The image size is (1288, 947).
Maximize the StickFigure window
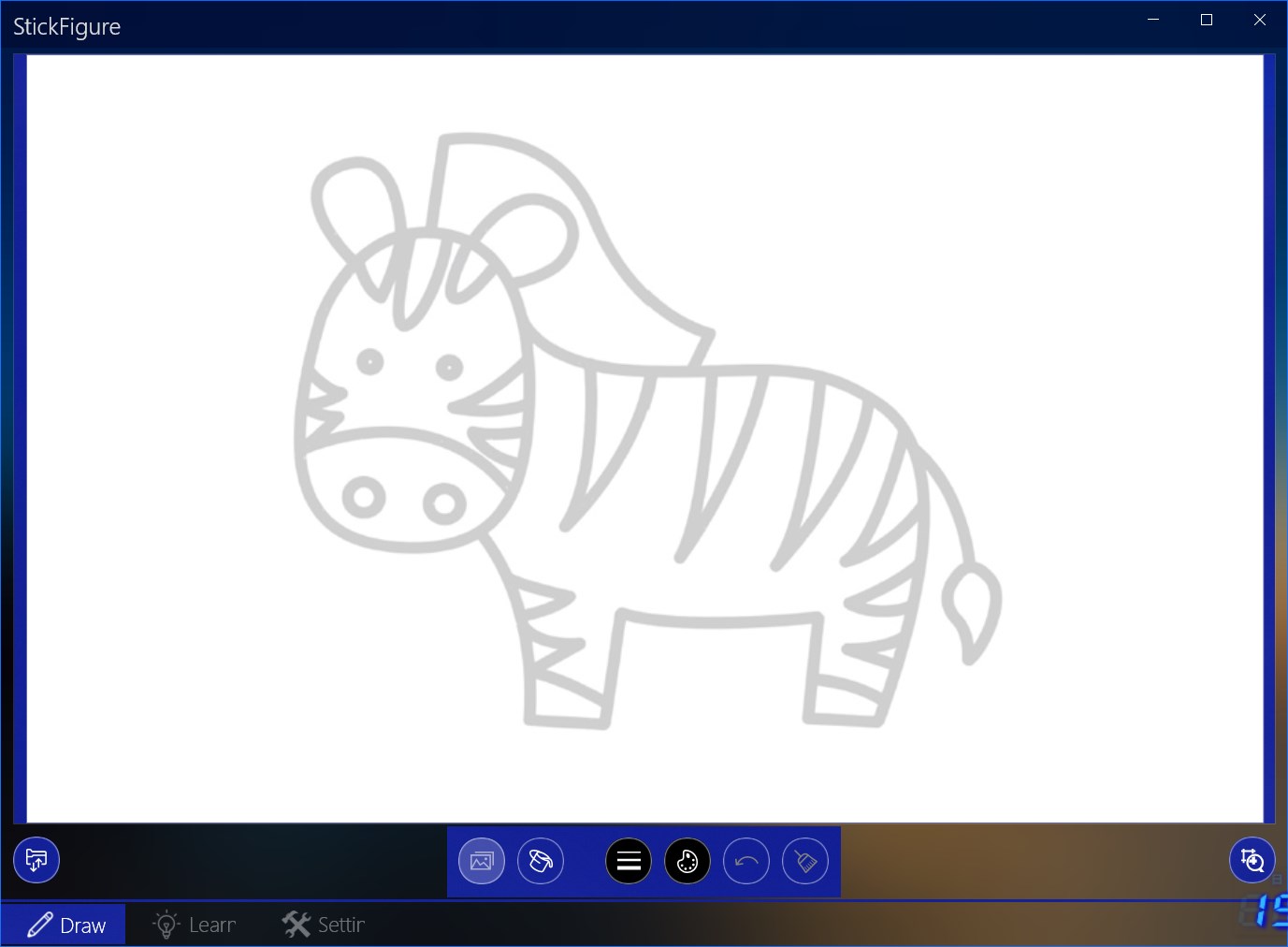click(1207, 20)
